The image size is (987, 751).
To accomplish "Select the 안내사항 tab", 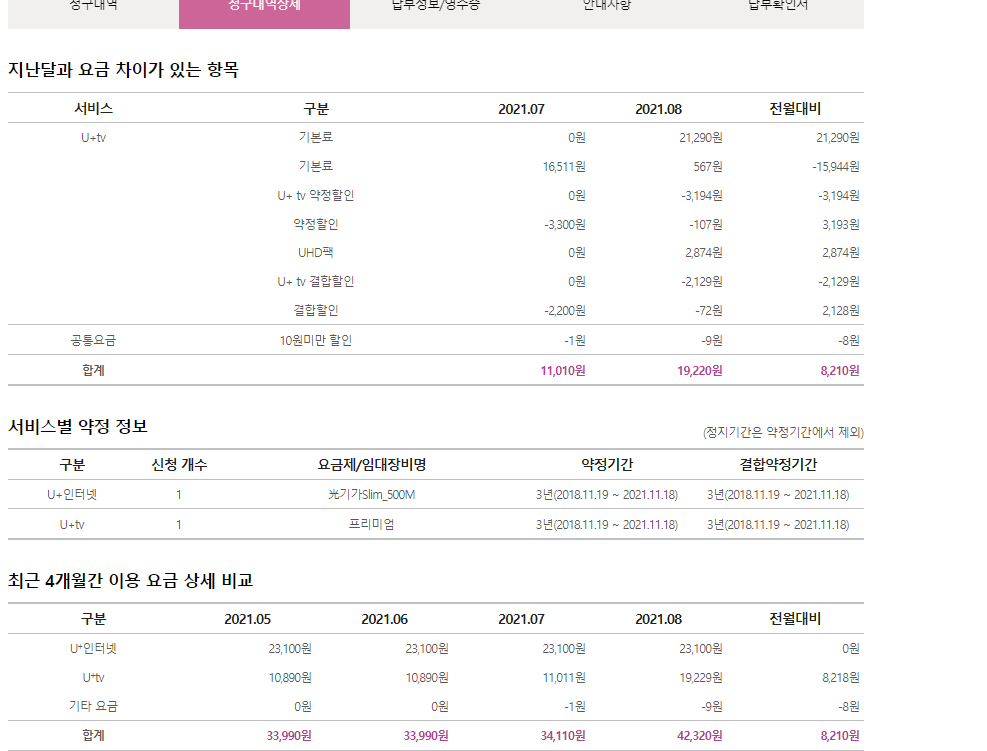I will [x=604, y=8].
